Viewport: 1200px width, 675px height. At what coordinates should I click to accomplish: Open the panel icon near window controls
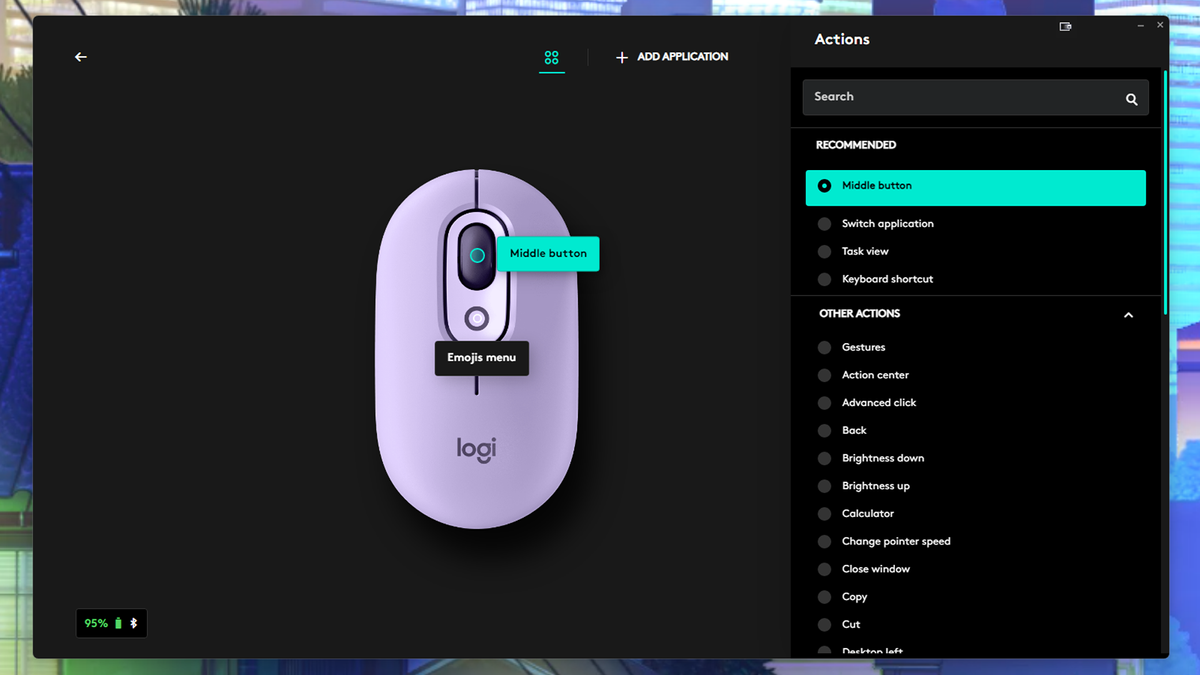click(x=1065, y=26)
